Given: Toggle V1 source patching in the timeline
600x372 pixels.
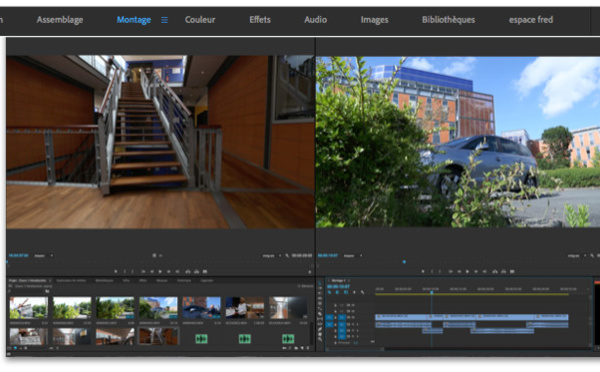Looking at the screenshot, I should point(329,318).
